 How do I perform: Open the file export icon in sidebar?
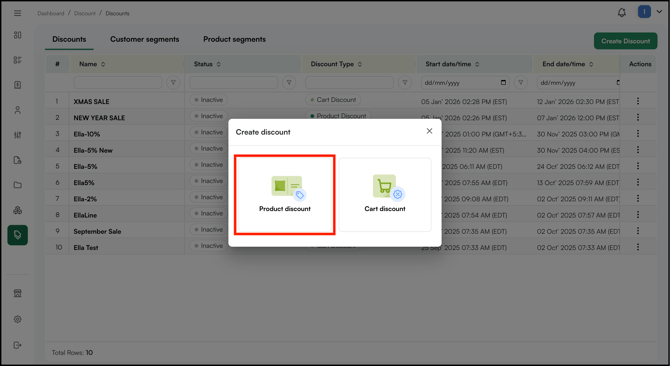(18, 160)
